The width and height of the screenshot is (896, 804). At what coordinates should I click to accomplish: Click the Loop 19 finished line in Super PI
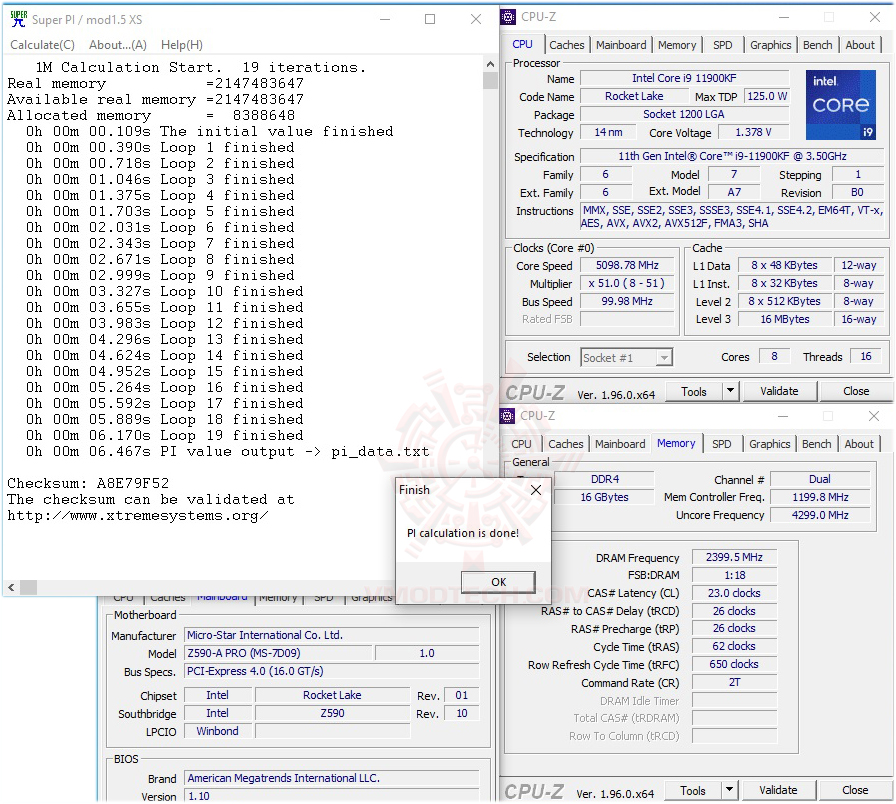165,435
